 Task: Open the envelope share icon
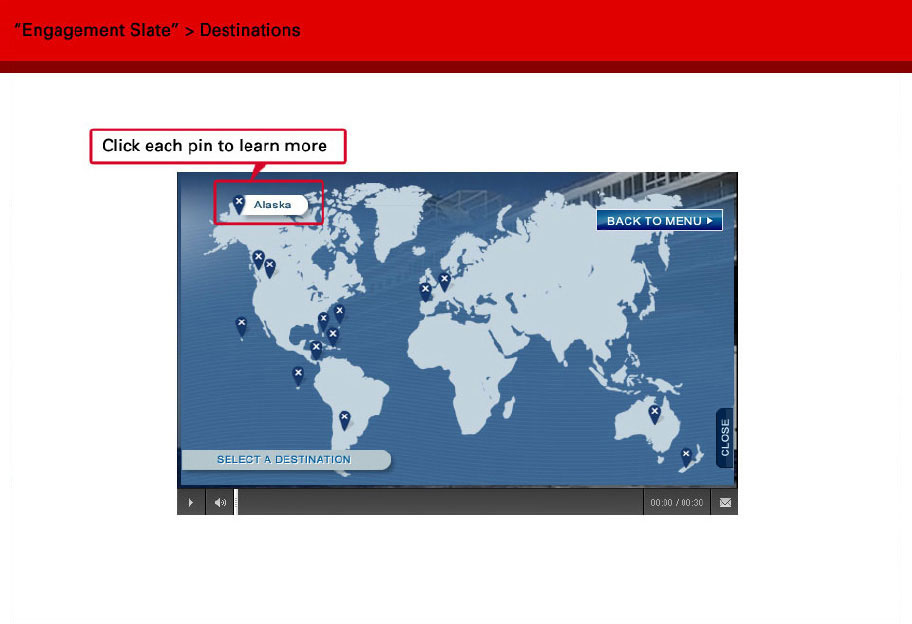click(x=725, y=502)
